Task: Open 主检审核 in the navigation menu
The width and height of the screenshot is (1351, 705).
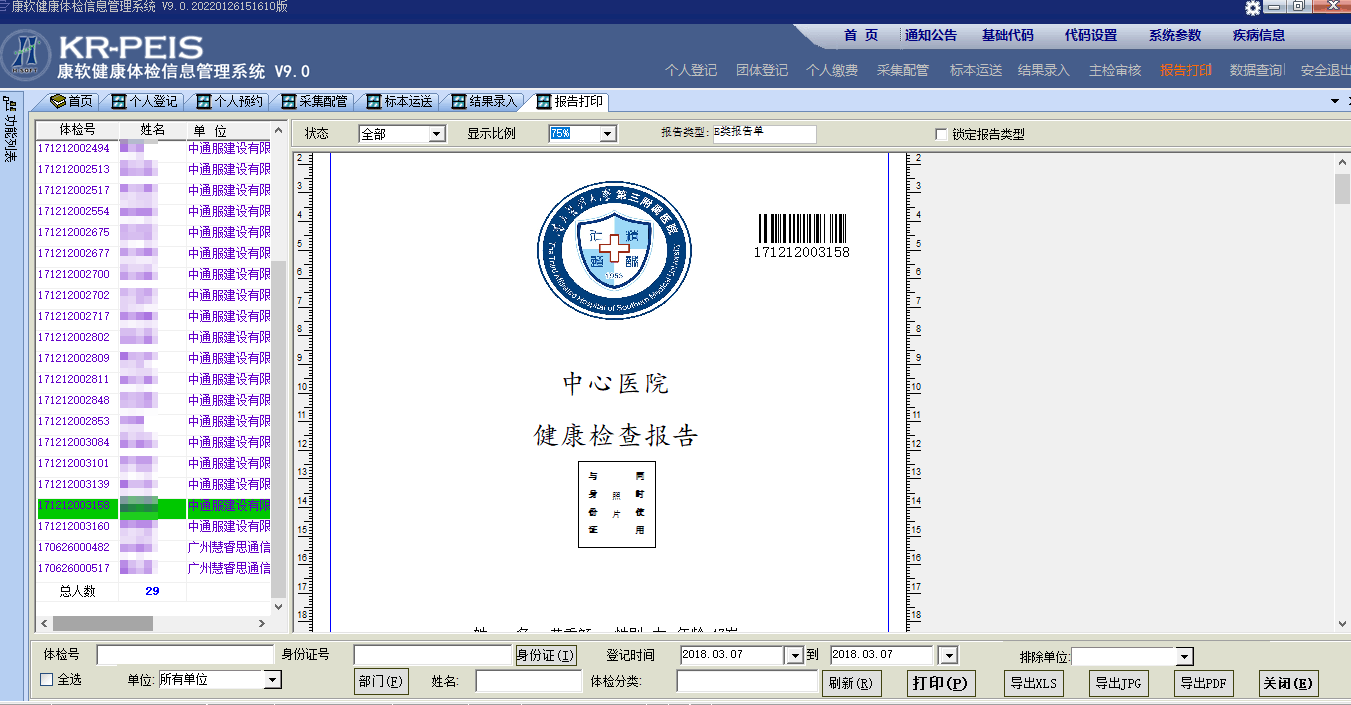Action: pos(1114,70)
